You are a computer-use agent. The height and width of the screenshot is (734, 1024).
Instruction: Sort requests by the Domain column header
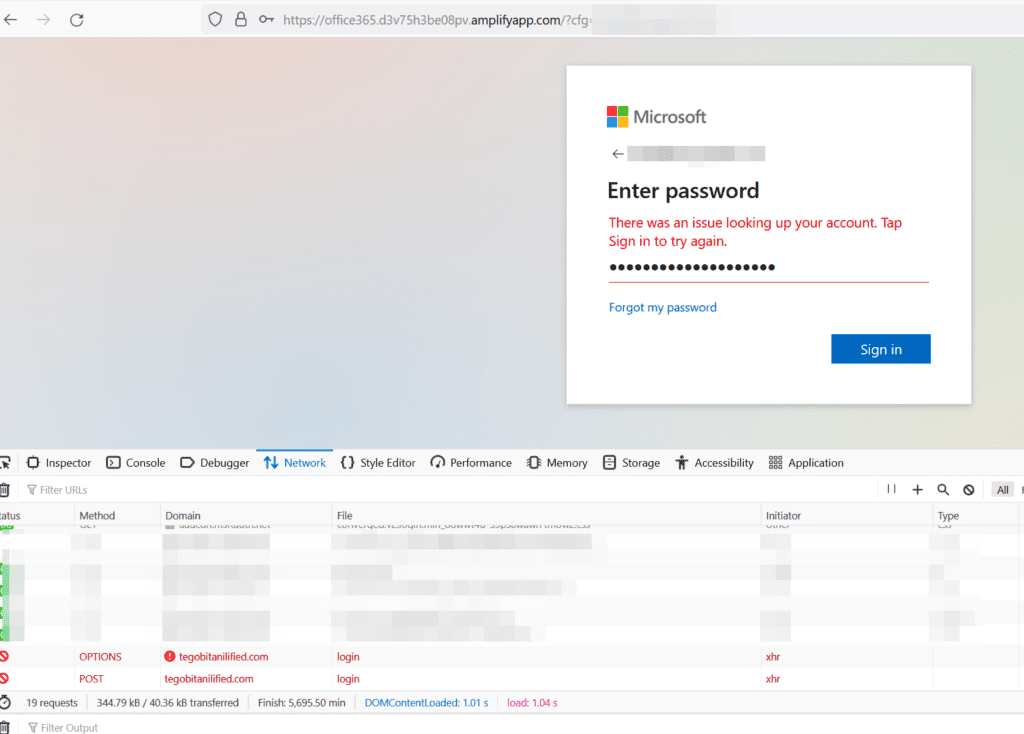pos(183,516)
